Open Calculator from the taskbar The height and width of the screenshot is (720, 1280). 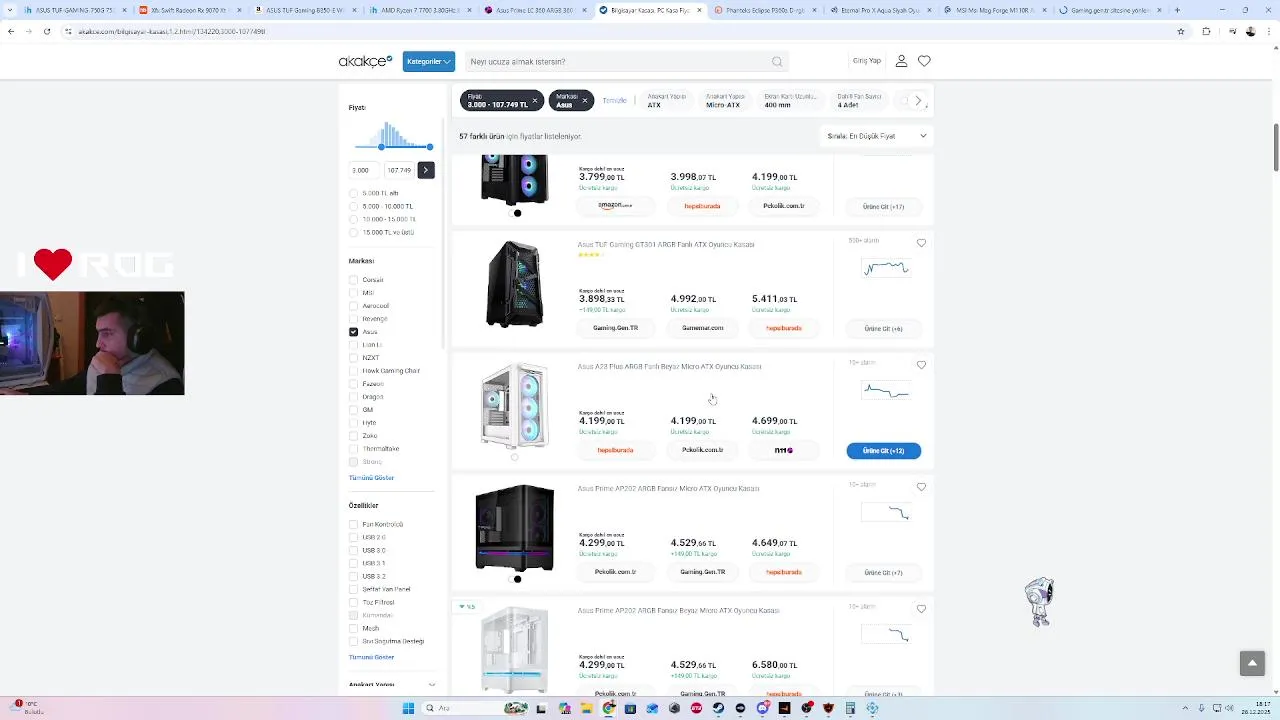pos(850,708)
